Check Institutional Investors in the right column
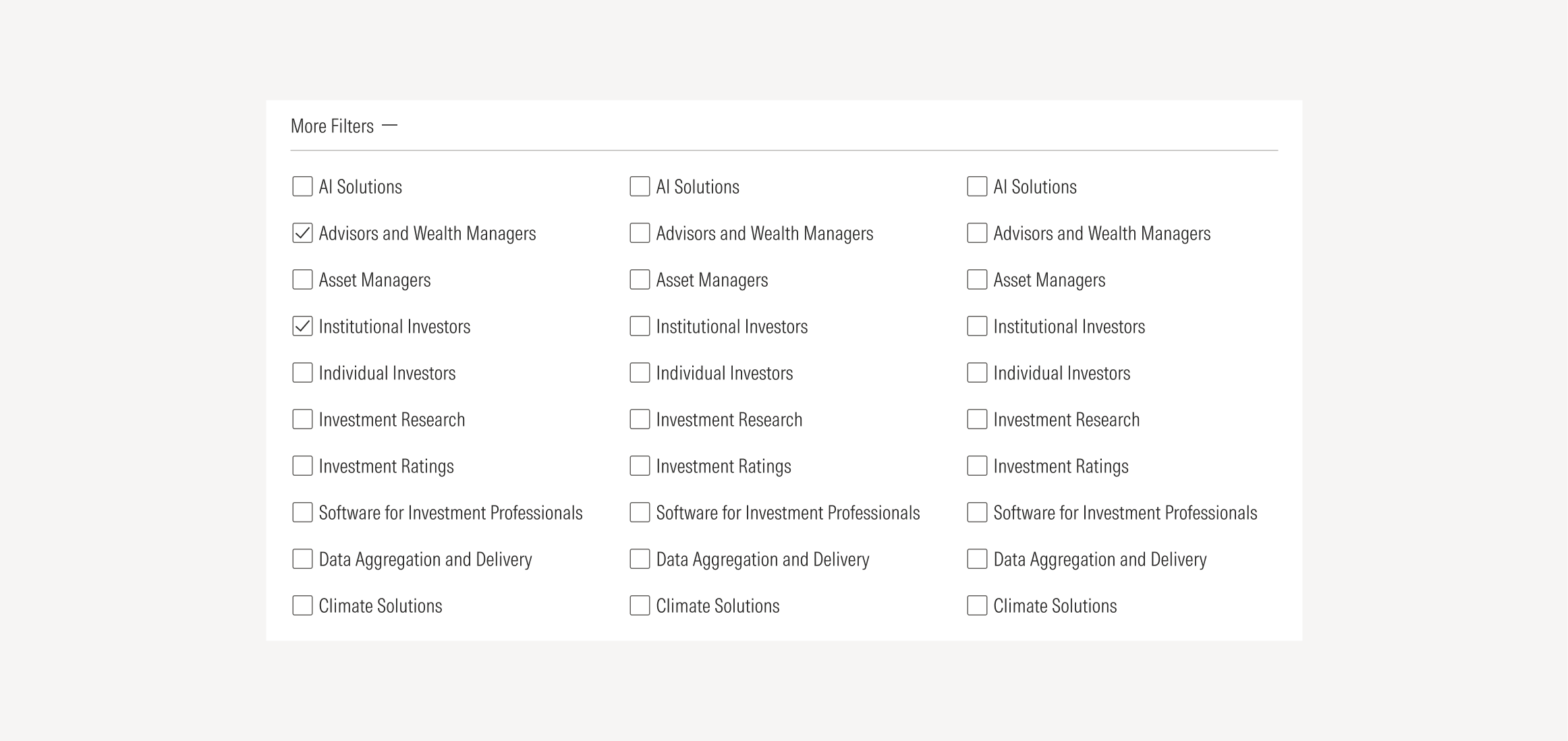1568x741 pixels. click(x=977, y=326)
